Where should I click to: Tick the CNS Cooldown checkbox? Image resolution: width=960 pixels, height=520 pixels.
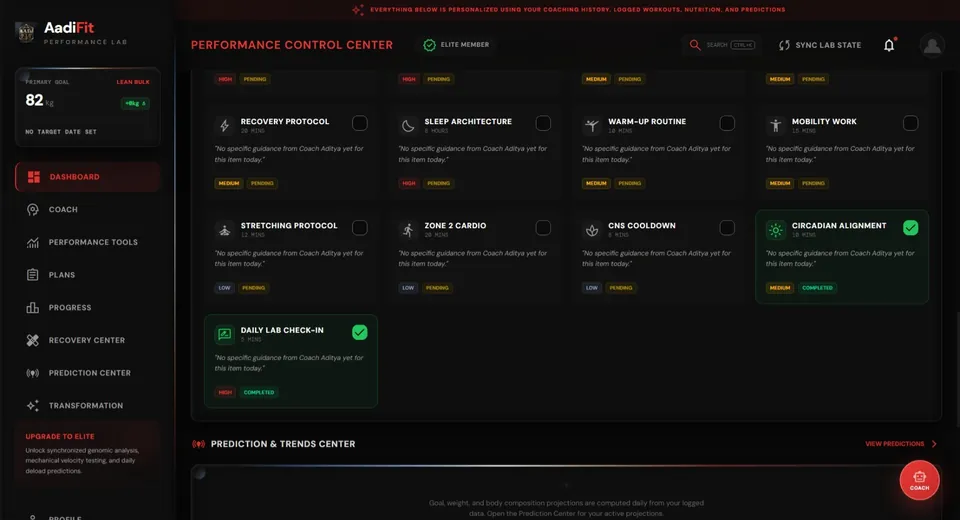click(x=727, y=228)
